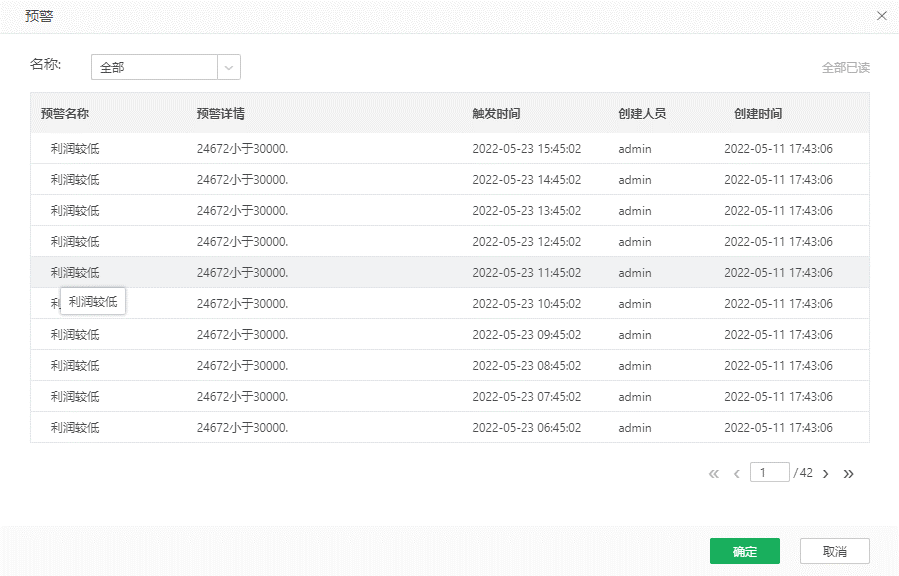The height and width of the screenshot is (576, 899).
Task: Go to next page of alerts
Action: [x=826, y=474]
